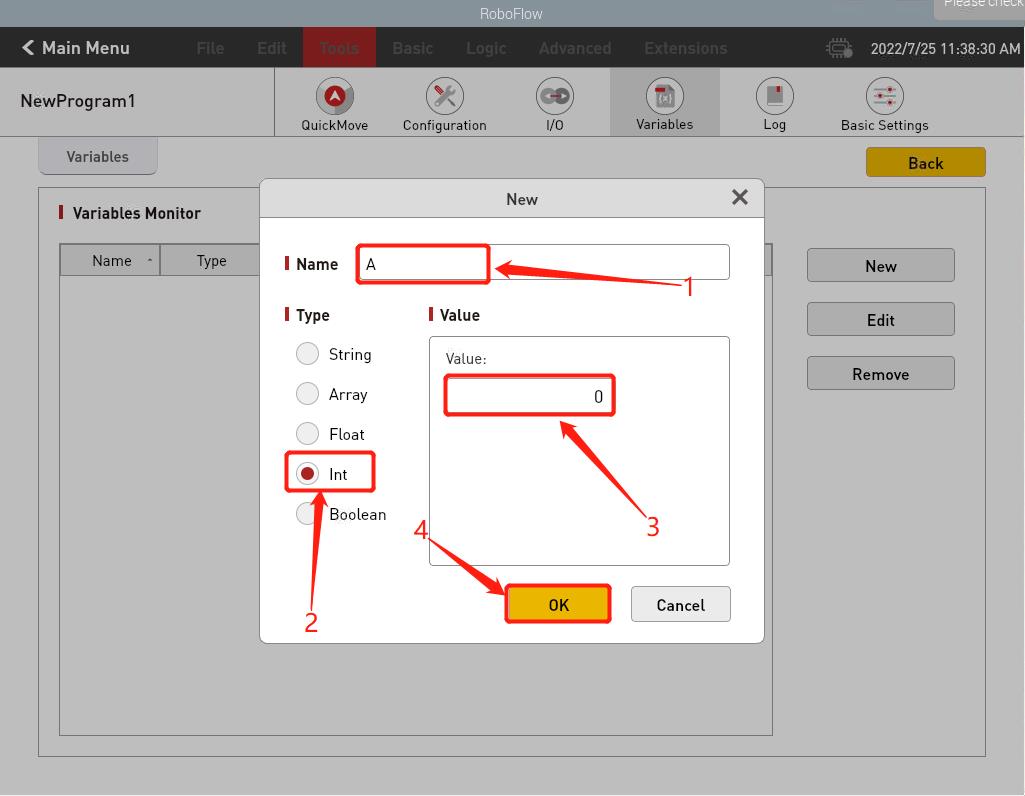Close the New dialog with X
1025x796 pixels.
click(x=740, y=197)
